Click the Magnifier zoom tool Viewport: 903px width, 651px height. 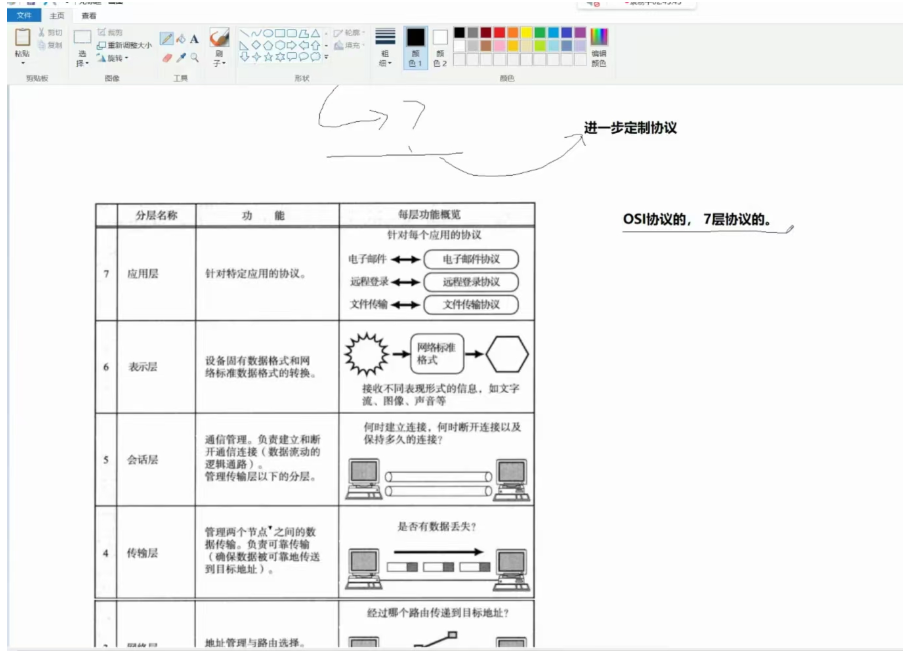click(194, 58)
